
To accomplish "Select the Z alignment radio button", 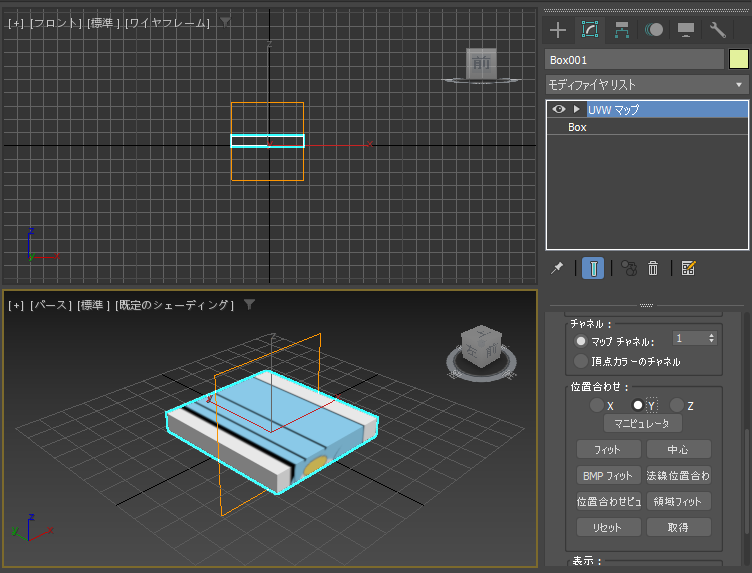I will click(677, 405).
